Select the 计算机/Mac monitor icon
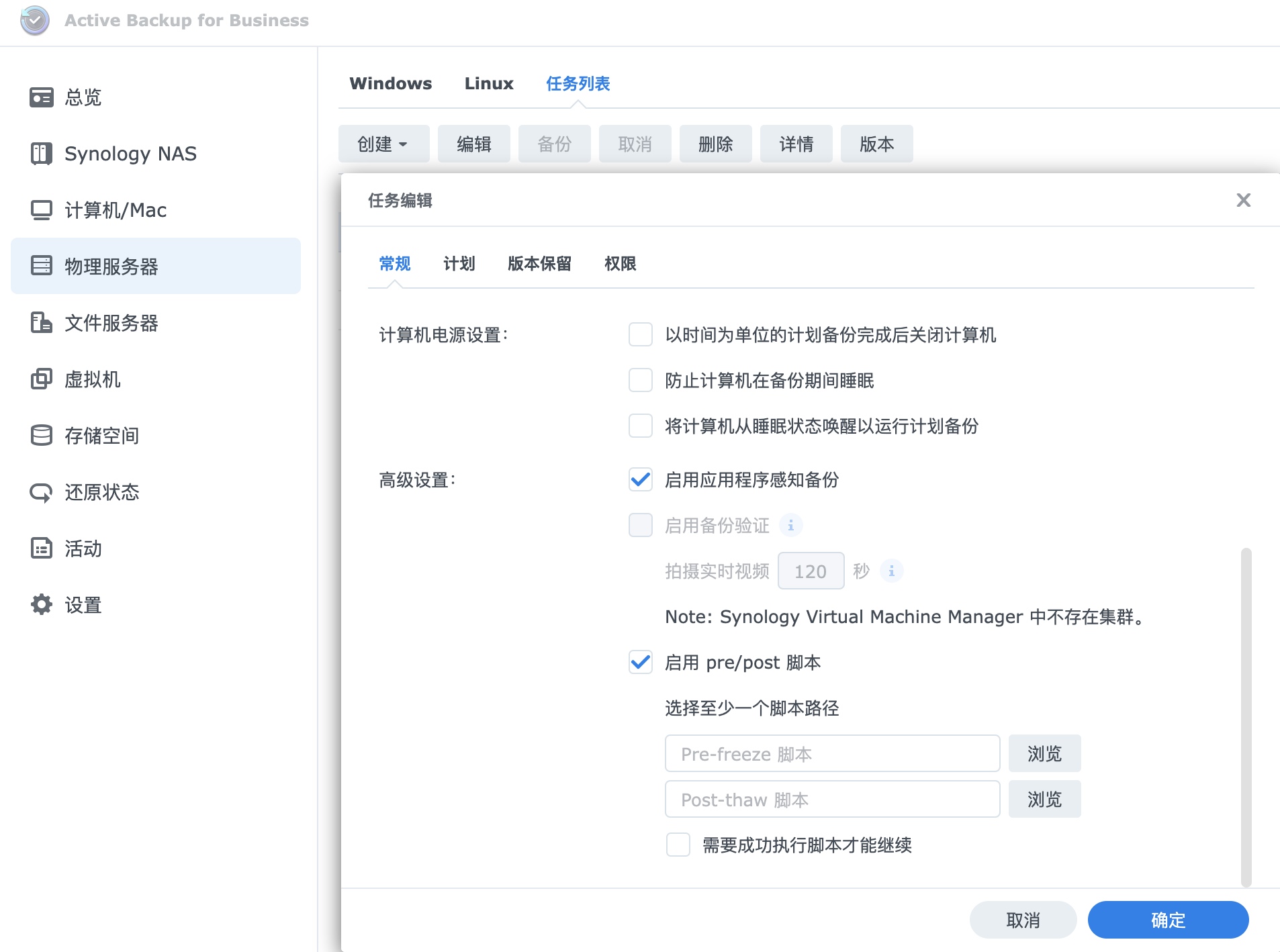 coord(42,210)
